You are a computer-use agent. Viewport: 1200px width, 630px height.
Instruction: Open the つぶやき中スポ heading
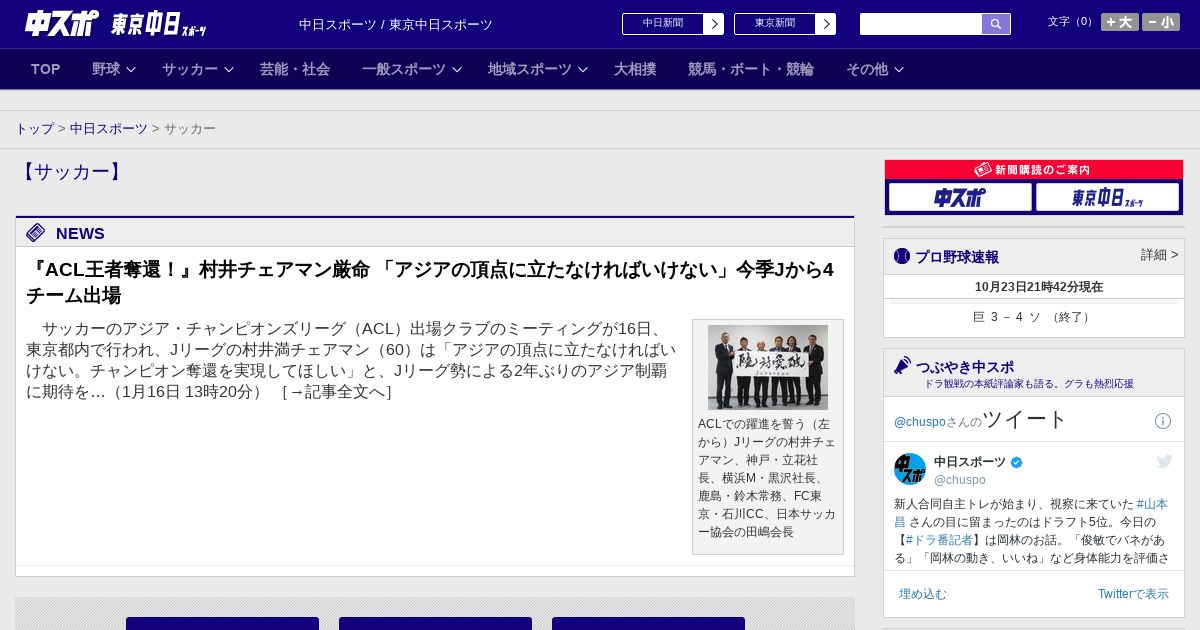tap(965, 367)
